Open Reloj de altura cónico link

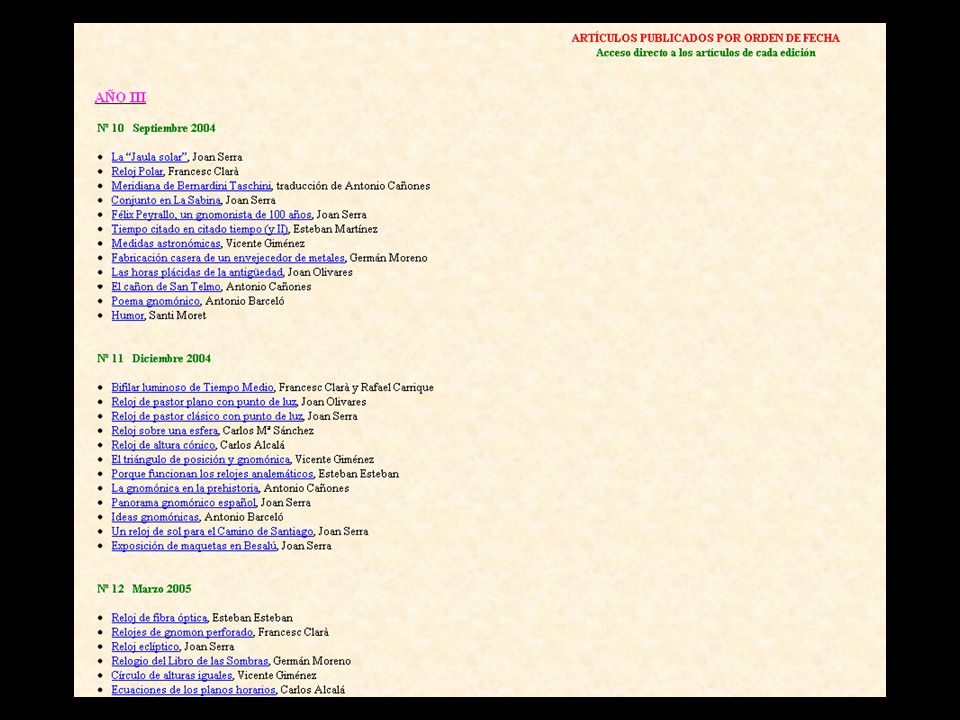coord(163,444)
